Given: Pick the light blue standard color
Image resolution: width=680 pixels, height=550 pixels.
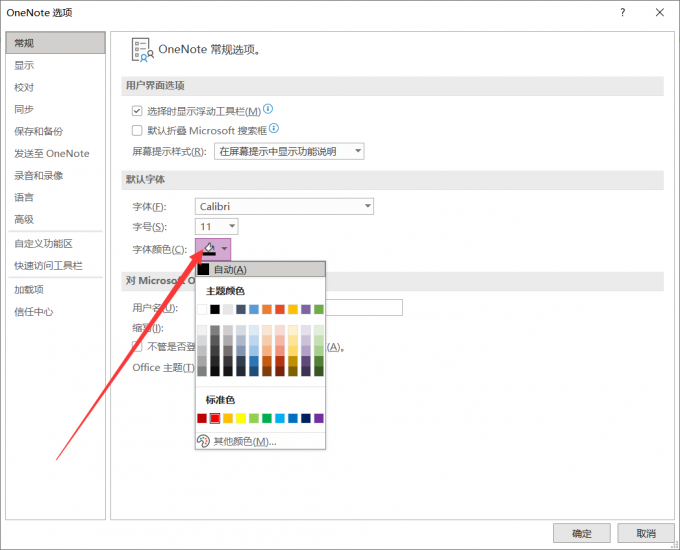Looking at the screenshot, I should pyautogui.click(x=280, y=418).
